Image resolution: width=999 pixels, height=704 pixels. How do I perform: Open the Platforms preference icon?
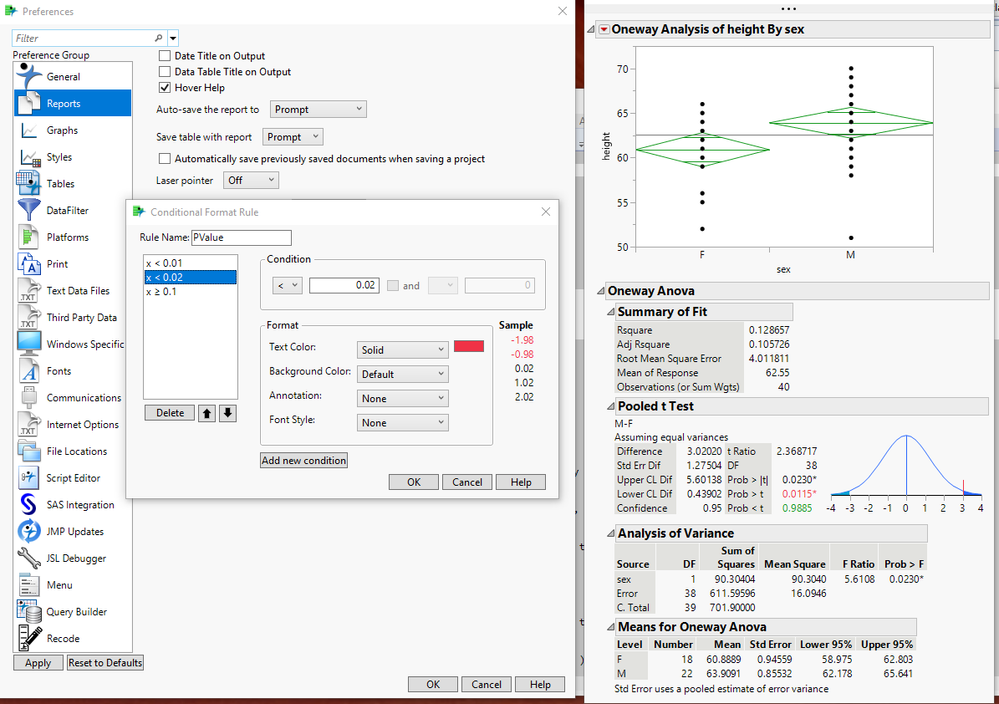[x=29, y=237]
